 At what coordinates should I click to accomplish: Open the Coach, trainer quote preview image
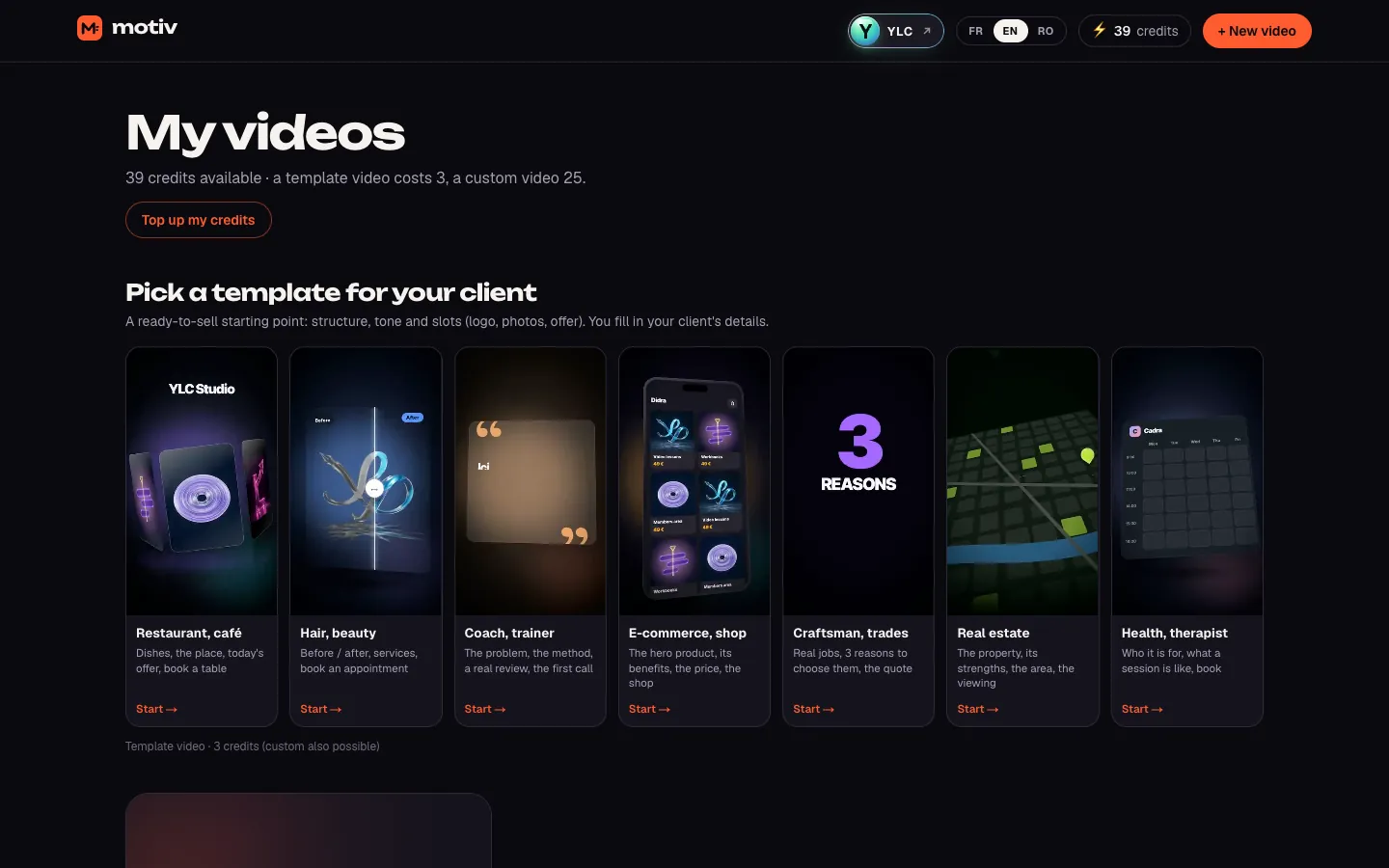click(531, 481)
